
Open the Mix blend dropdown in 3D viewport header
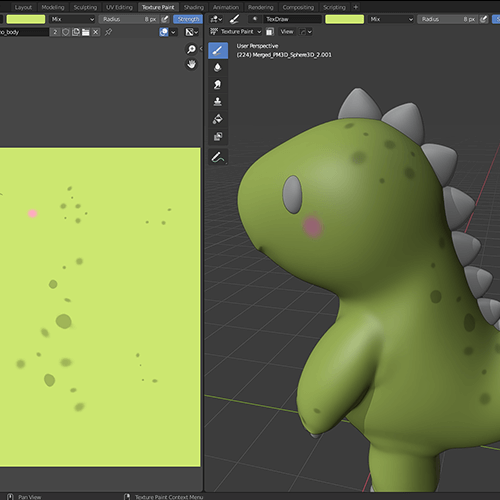click(x=392, y=19)
